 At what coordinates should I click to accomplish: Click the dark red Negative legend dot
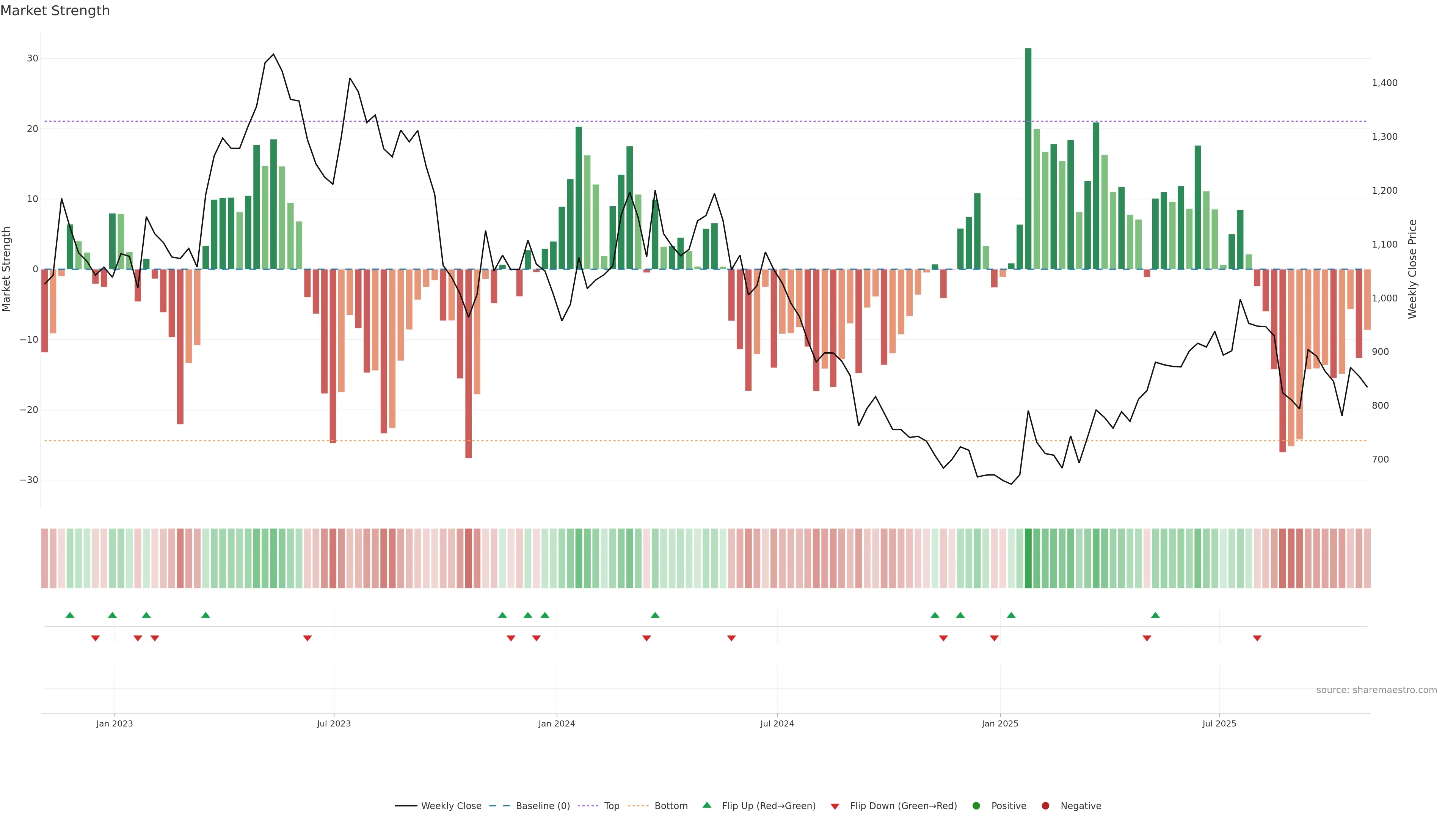[1045, 805]
